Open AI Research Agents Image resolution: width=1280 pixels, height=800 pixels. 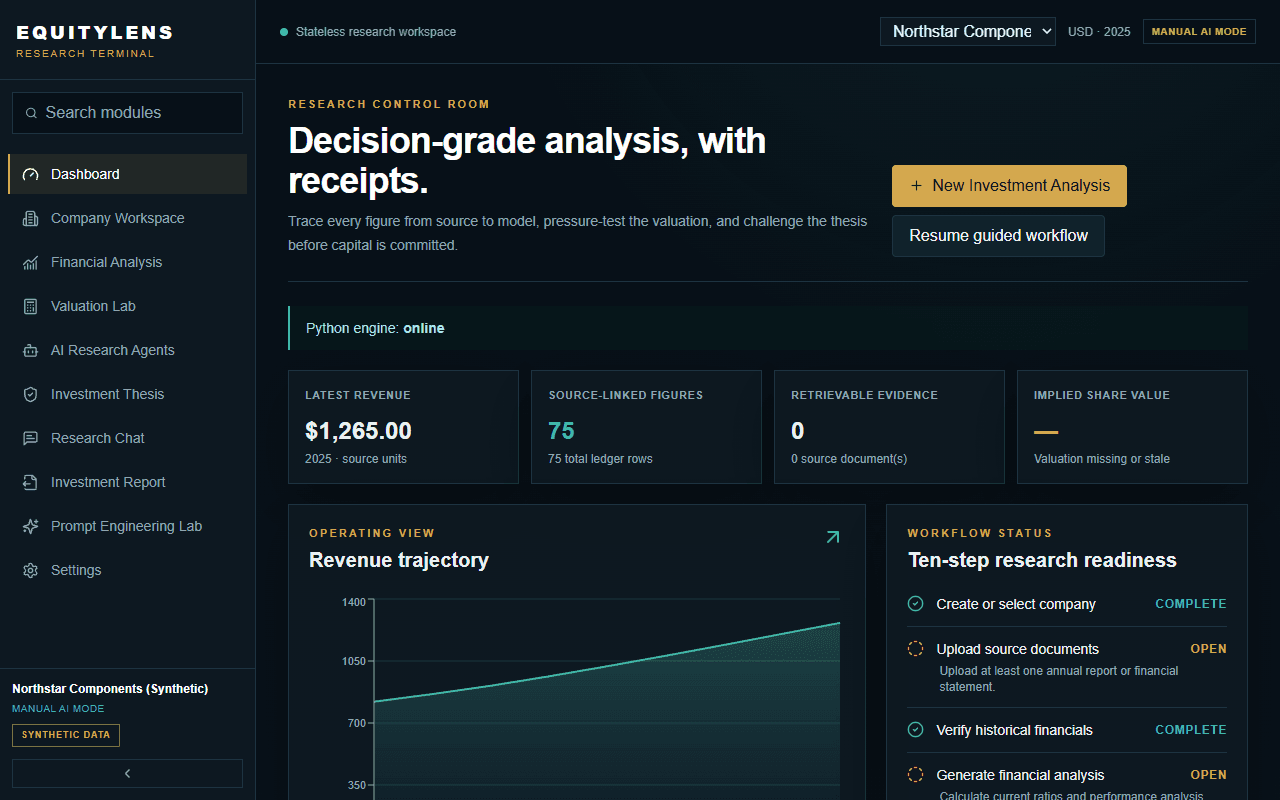pos(127,350)
